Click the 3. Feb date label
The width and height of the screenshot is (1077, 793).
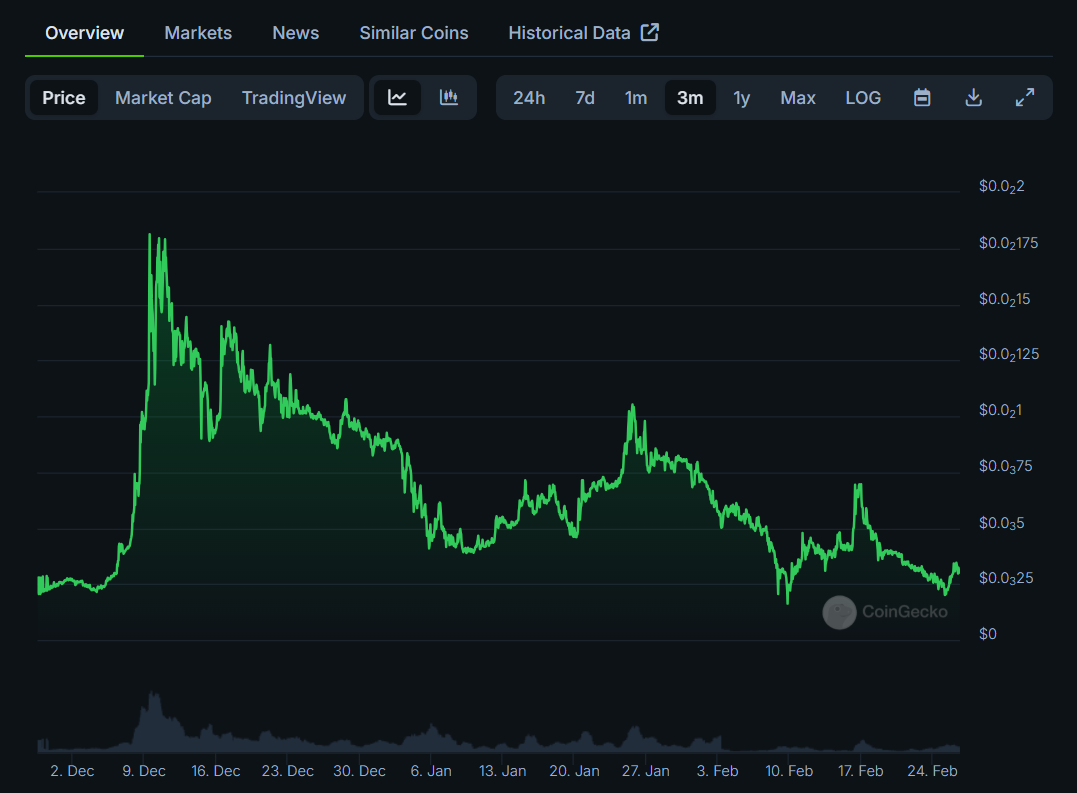coord(717,771)
